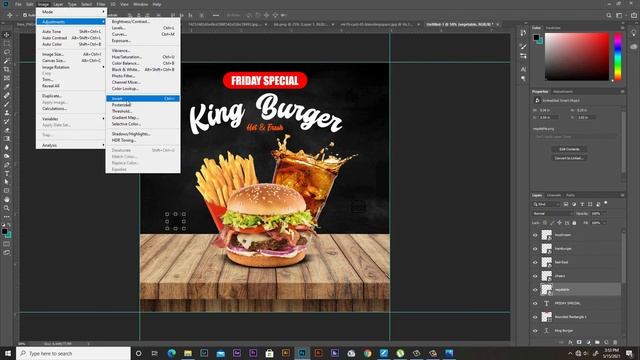Image resolution: width=640 pixels, height=360 pixels.
Task: Click the foreground color swatch in Color panel
Action: [536, 37]
